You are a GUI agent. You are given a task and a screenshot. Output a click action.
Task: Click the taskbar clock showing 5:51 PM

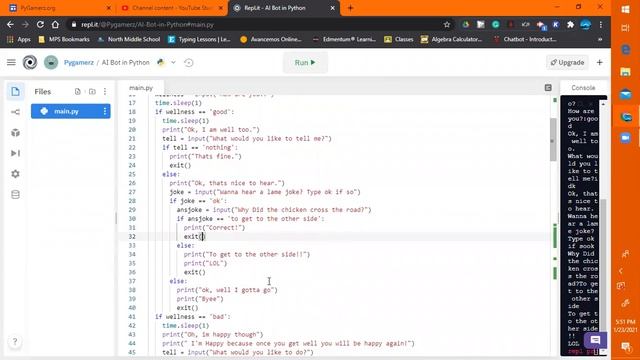pos(625,325)
